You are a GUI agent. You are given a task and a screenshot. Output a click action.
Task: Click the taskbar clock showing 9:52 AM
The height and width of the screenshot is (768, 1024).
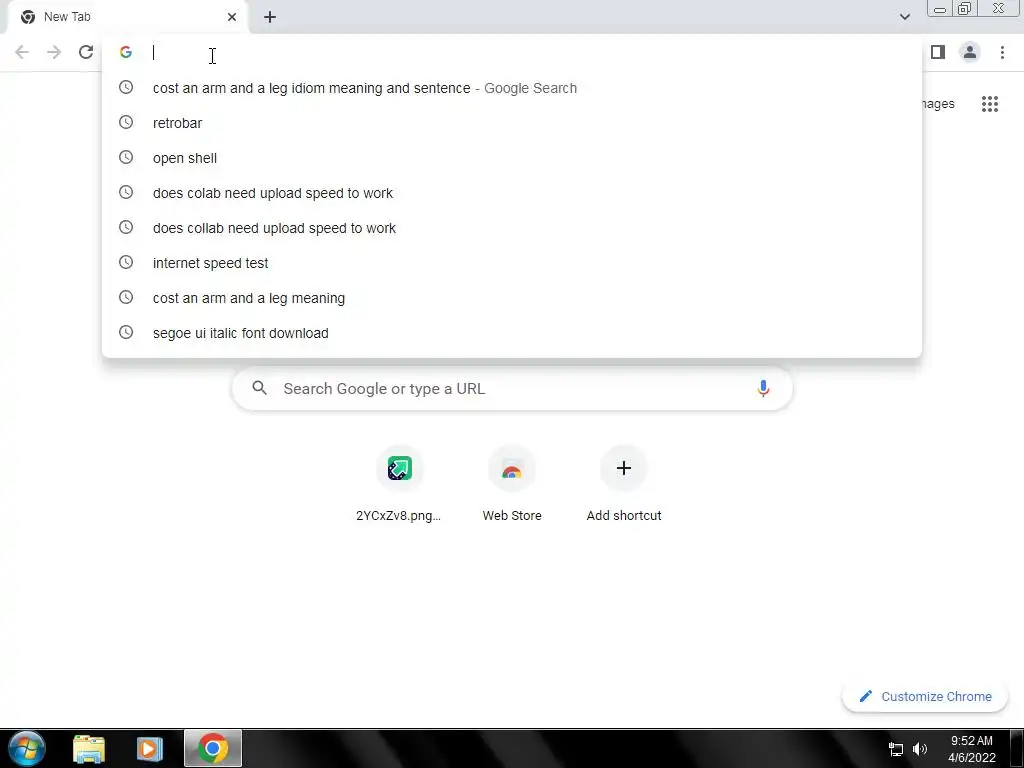pos(972,749)
